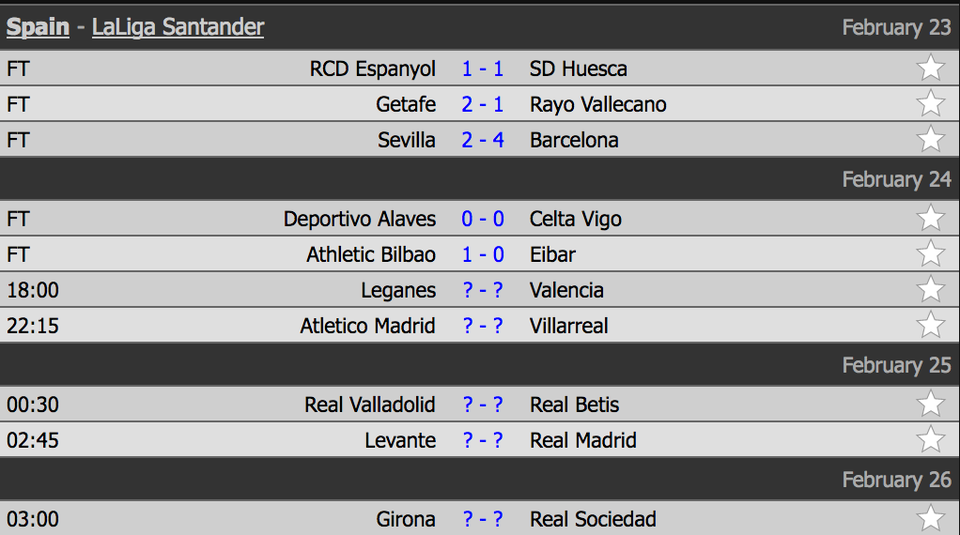Toggle favorite star for Deportivo Alaves match
The height and width of the screenshot is (535, 960).
930,218
